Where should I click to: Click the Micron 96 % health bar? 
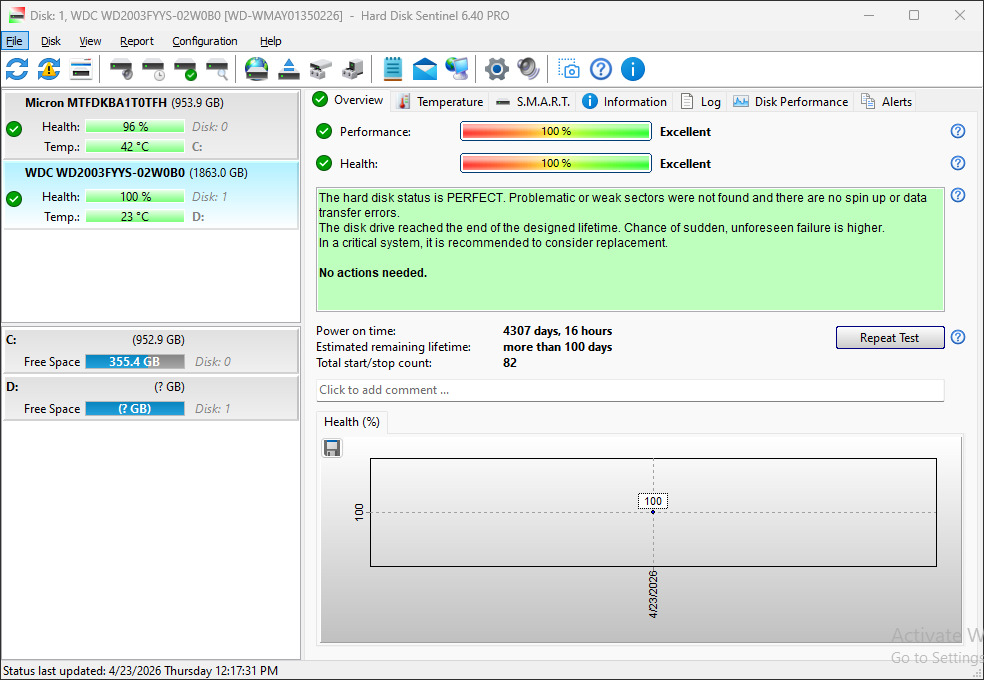[x=135, y=126]
